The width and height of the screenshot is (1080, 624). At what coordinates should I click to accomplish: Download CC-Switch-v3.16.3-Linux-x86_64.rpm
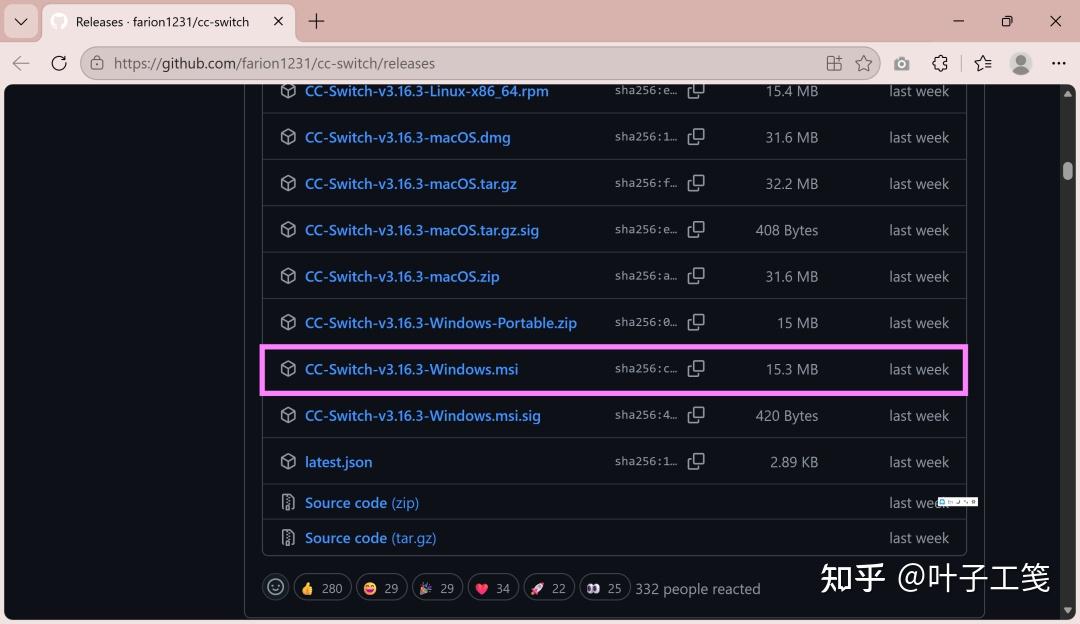coord(426,91)
